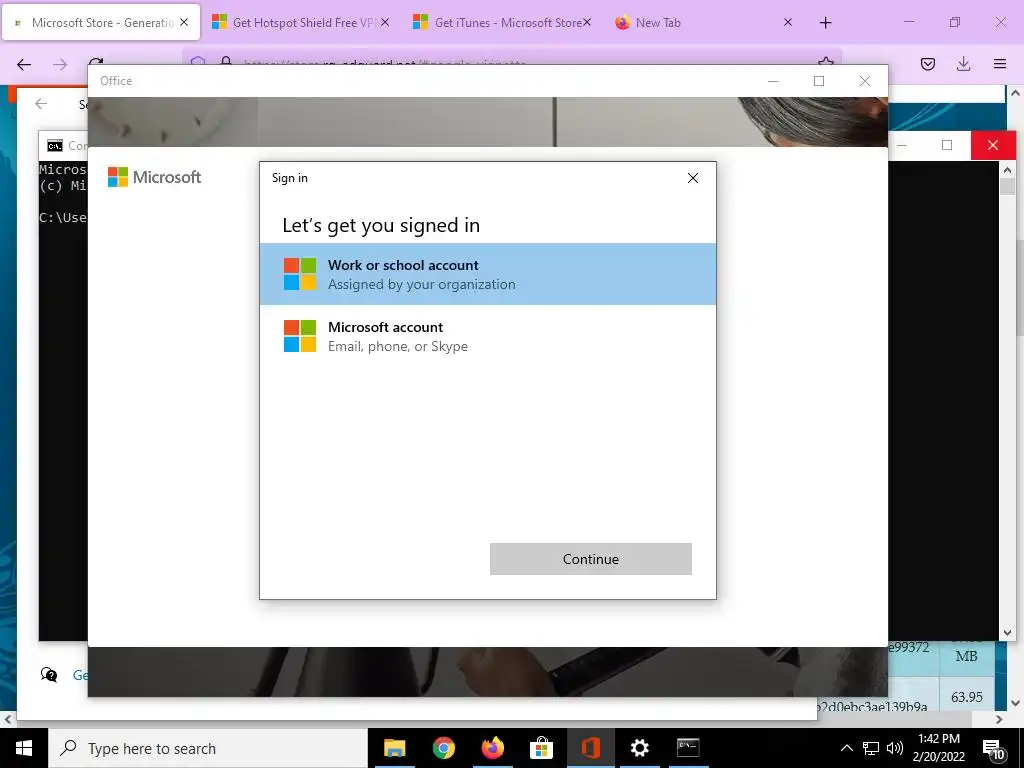The image size is (1024, 768).
Task: Close the Sign in dialog
Action: click(693, 178)
